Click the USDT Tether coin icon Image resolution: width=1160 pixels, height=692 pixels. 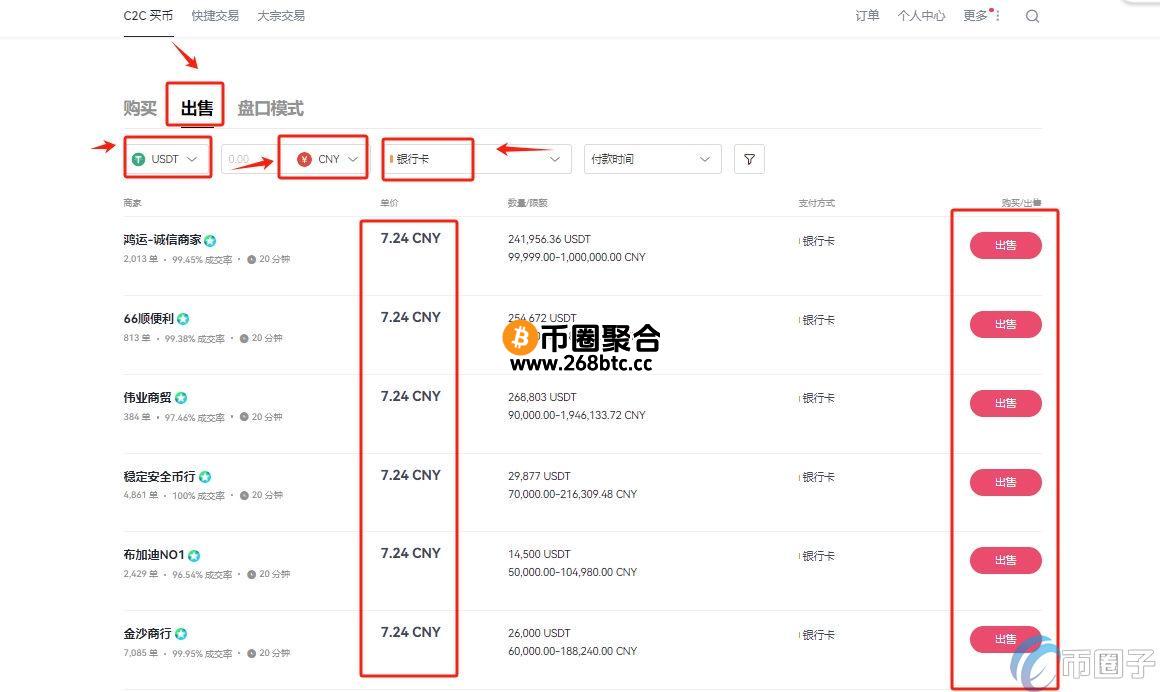[138, 159]
